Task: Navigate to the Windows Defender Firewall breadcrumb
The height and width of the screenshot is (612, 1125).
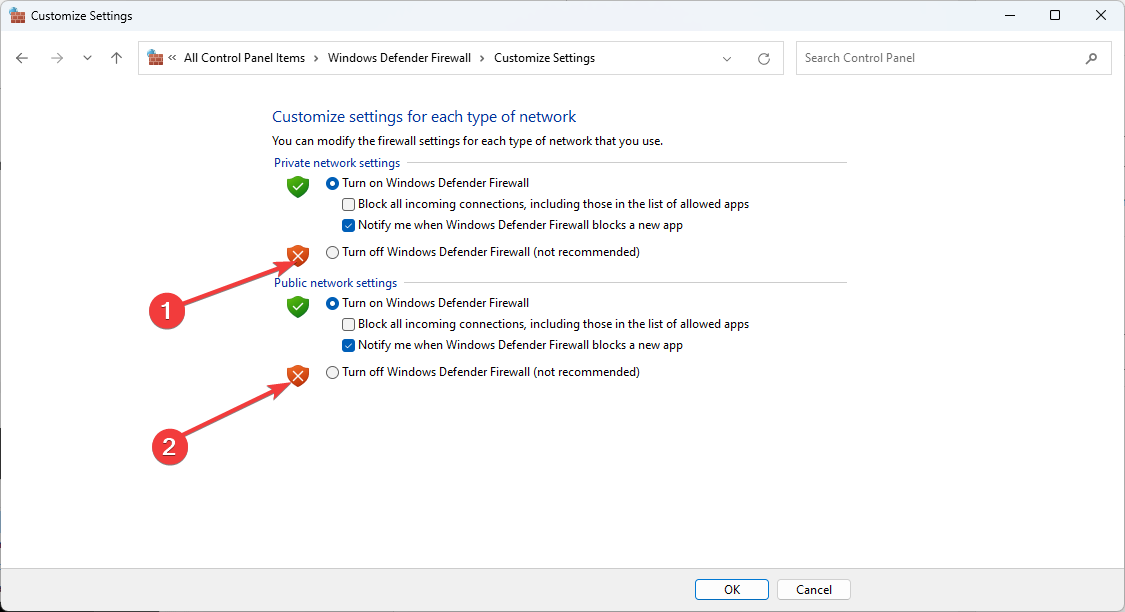Action: [399, 58]
